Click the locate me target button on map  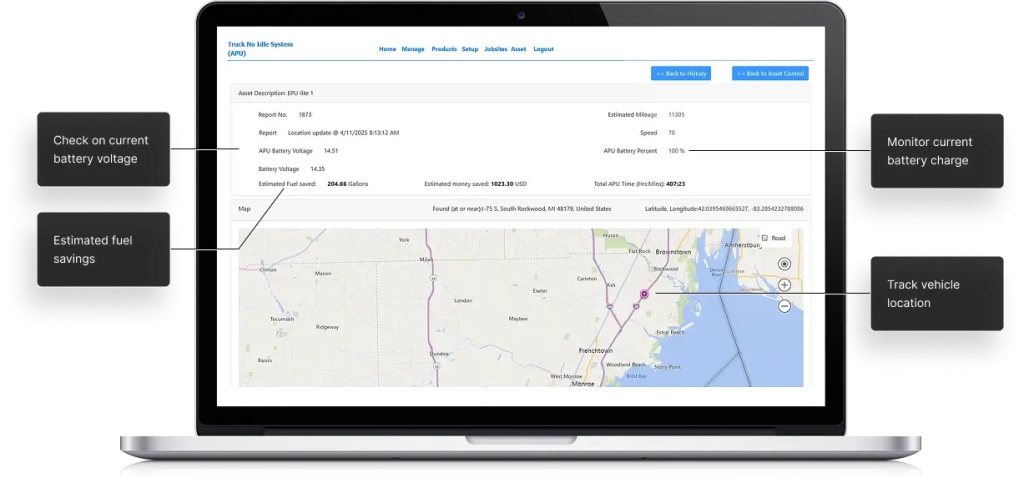tap(784, 264)
